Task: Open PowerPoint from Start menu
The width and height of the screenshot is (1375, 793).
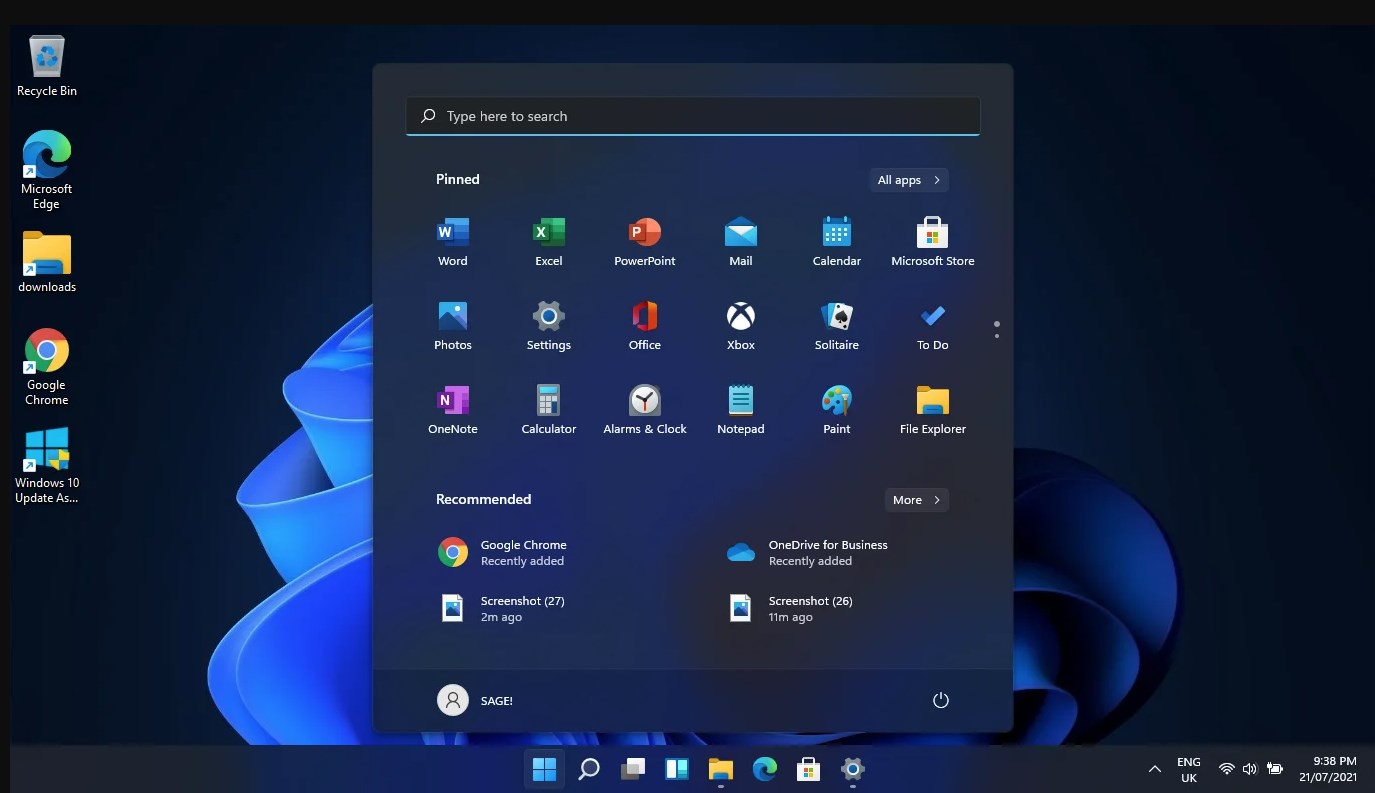Action: [645, 241]
